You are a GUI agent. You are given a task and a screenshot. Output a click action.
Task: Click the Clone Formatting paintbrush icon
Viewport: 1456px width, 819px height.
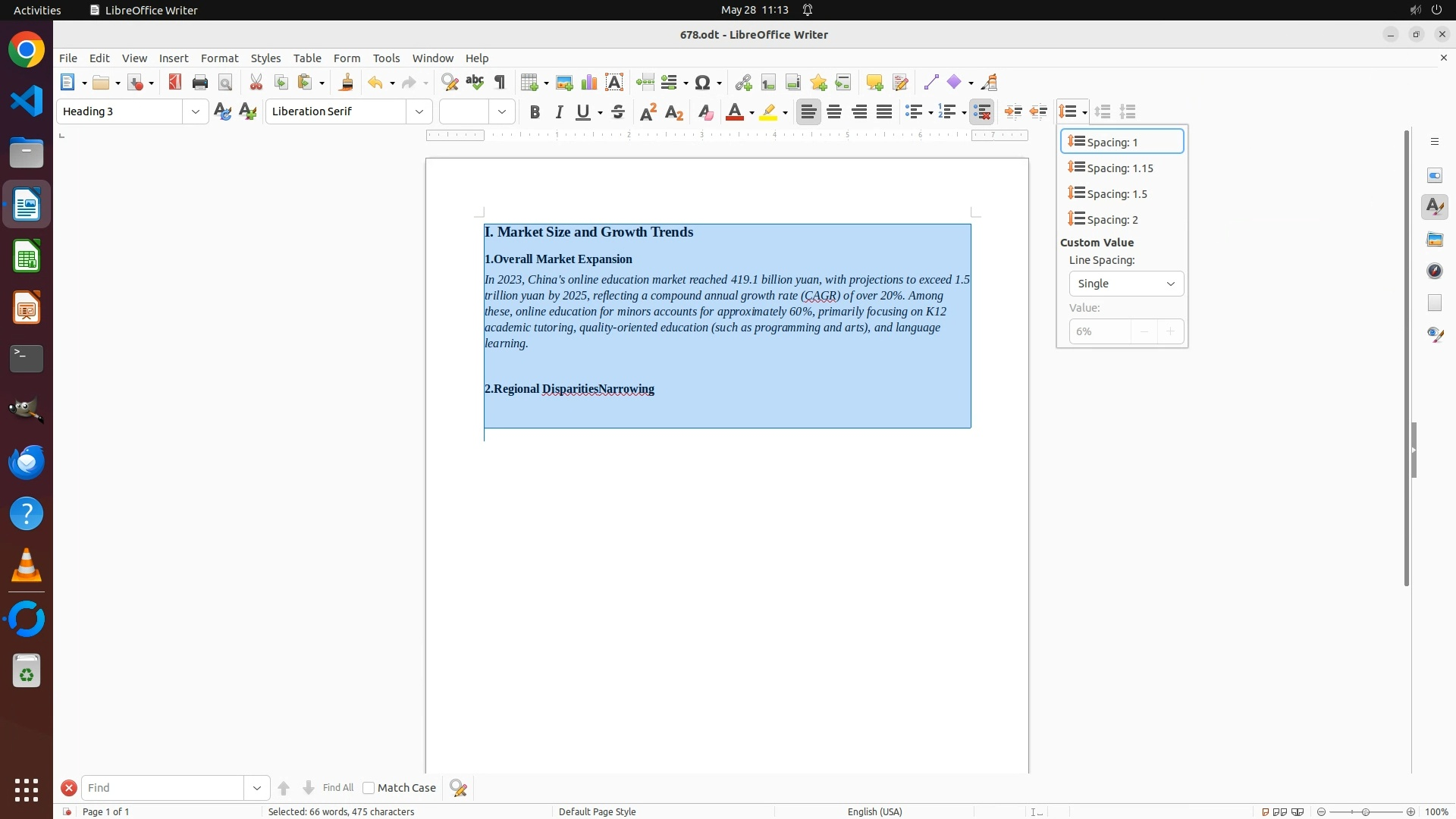347,83
